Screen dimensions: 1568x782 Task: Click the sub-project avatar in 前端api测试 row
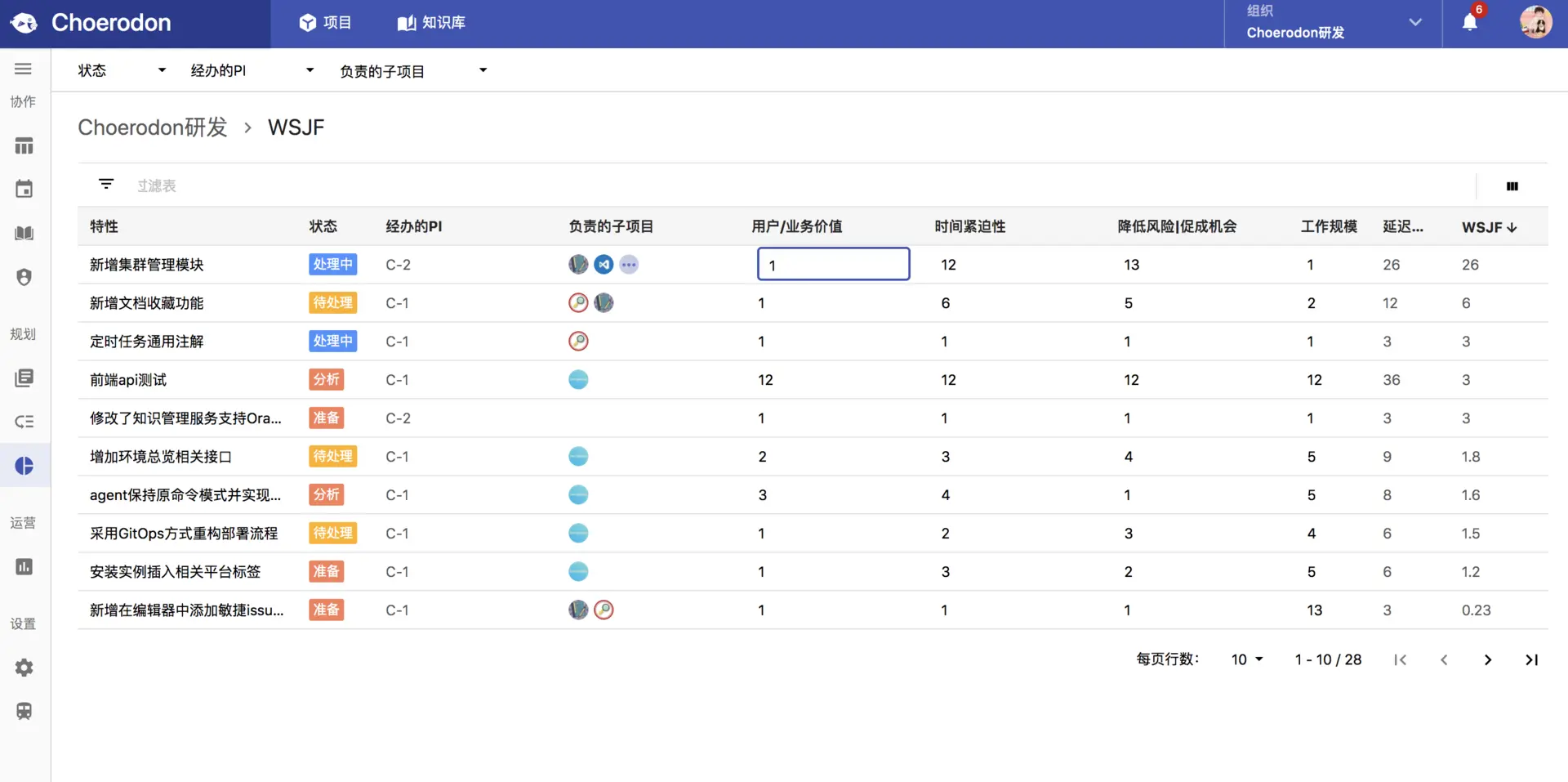pos(578,380)
